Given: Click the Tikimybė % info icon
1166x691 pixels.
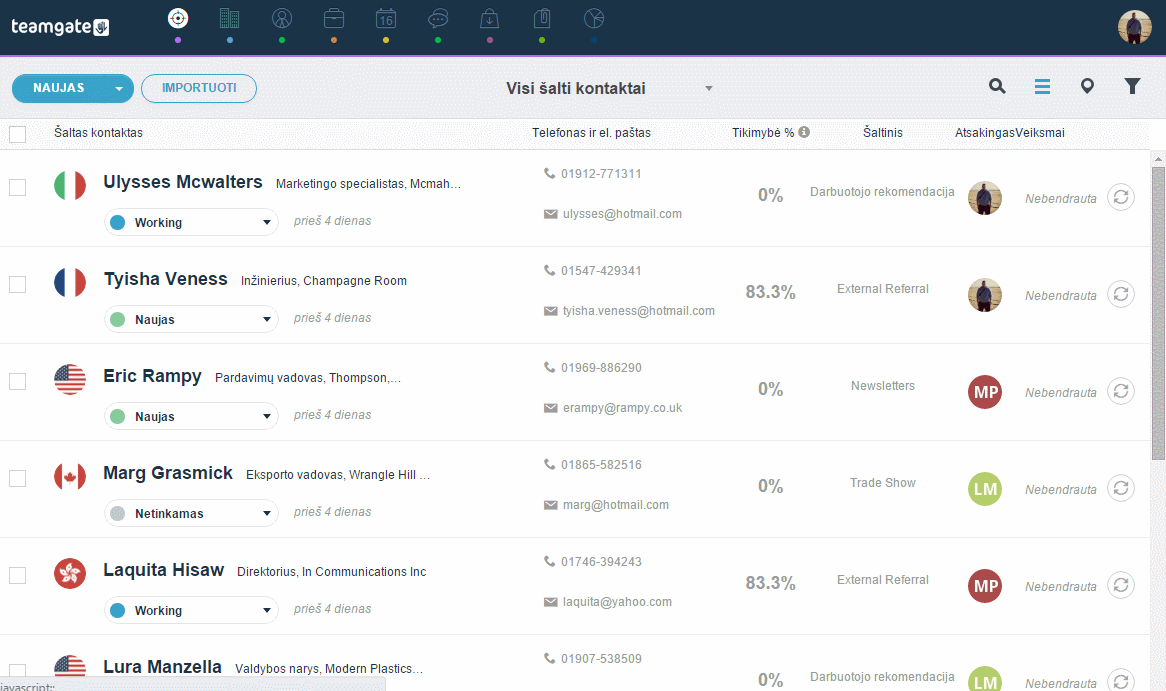Looking at the screenshot, I should point(804,132).
